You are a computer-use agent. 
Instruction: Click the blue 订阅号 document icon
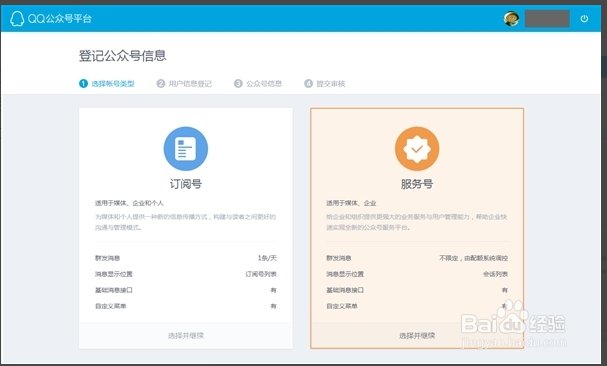tap(186, 149)
